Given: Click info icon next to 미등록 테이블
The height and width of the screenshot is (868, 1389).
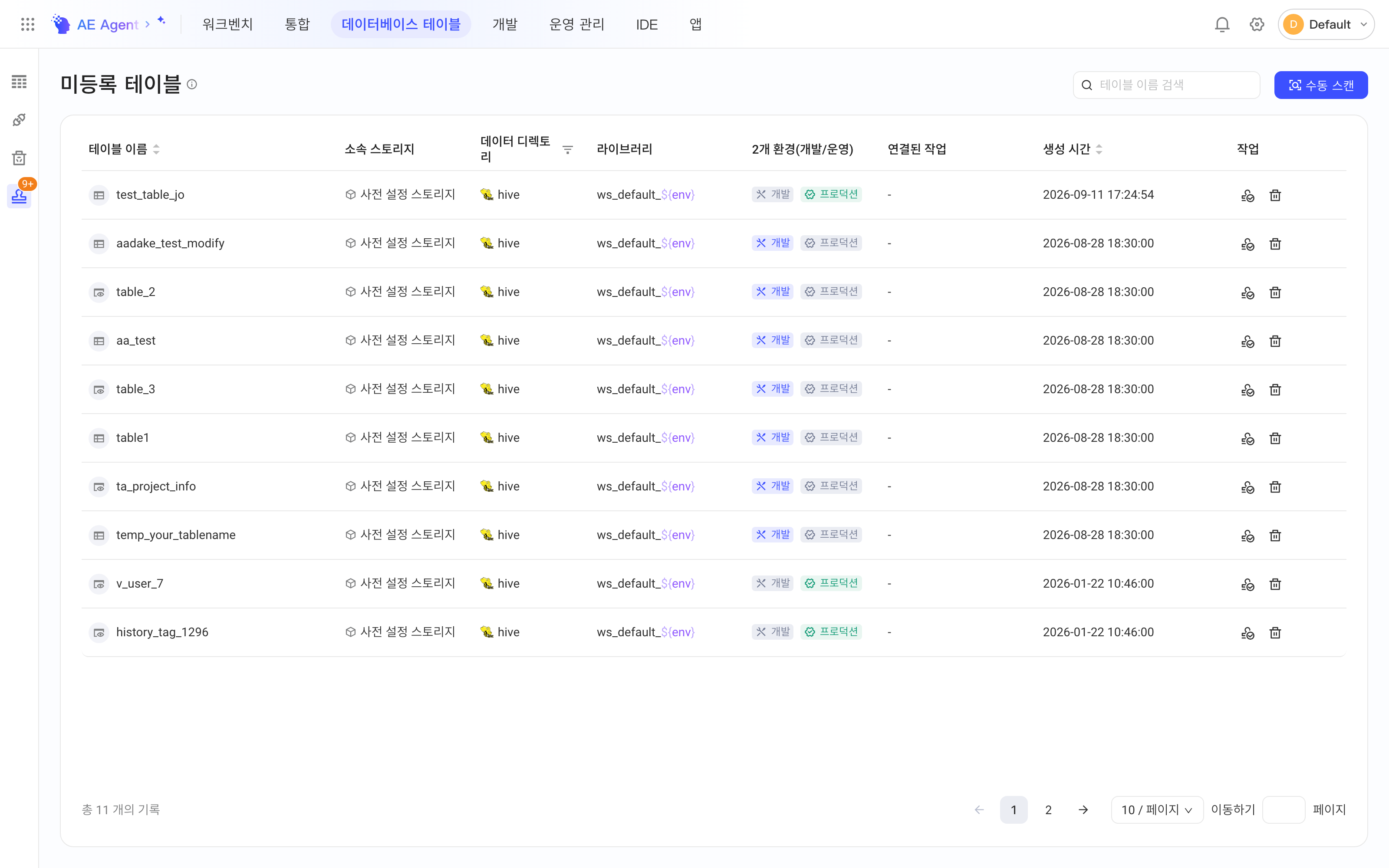Looking at the screenshot, I should coord(192,84).
